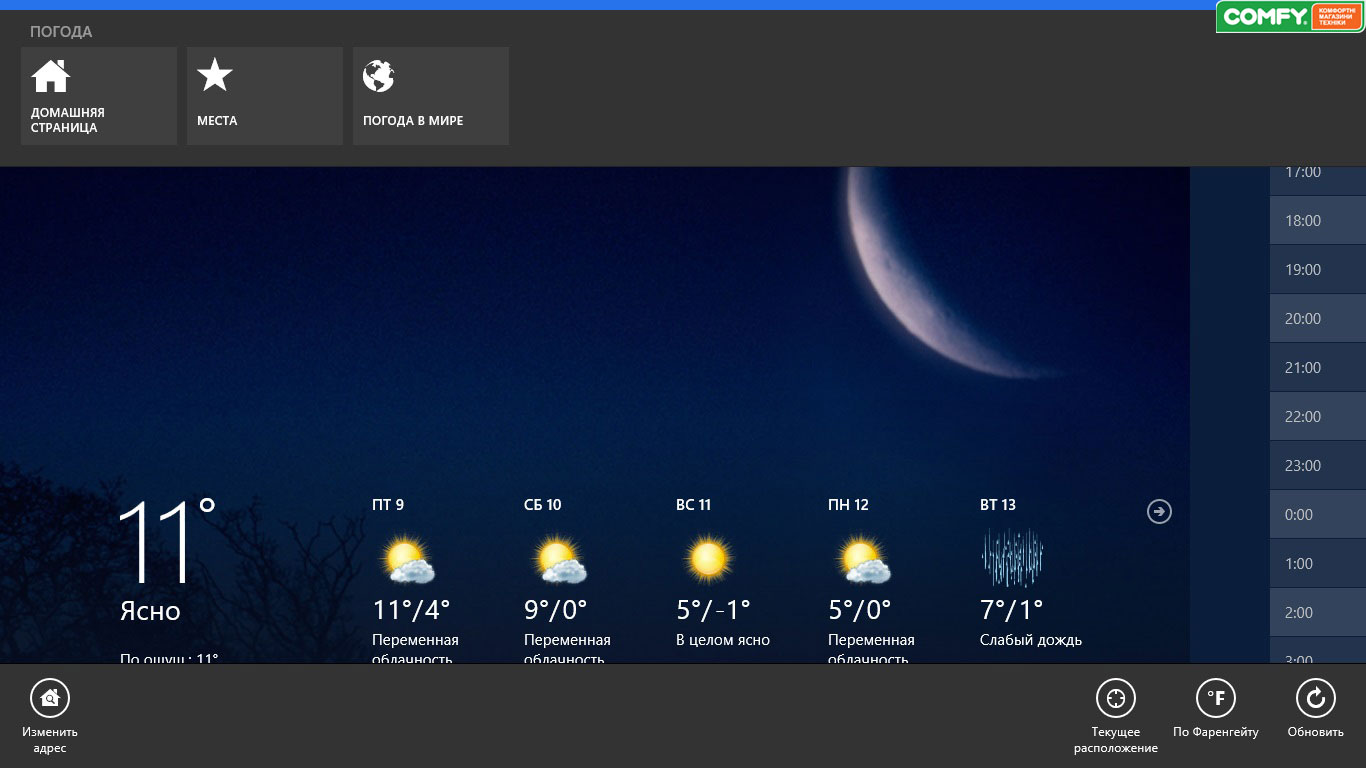Image resolution: width=1366 pixels, height=768 pixels.
Task: Click hourly row 2:00
Action: click(1318, 613)
